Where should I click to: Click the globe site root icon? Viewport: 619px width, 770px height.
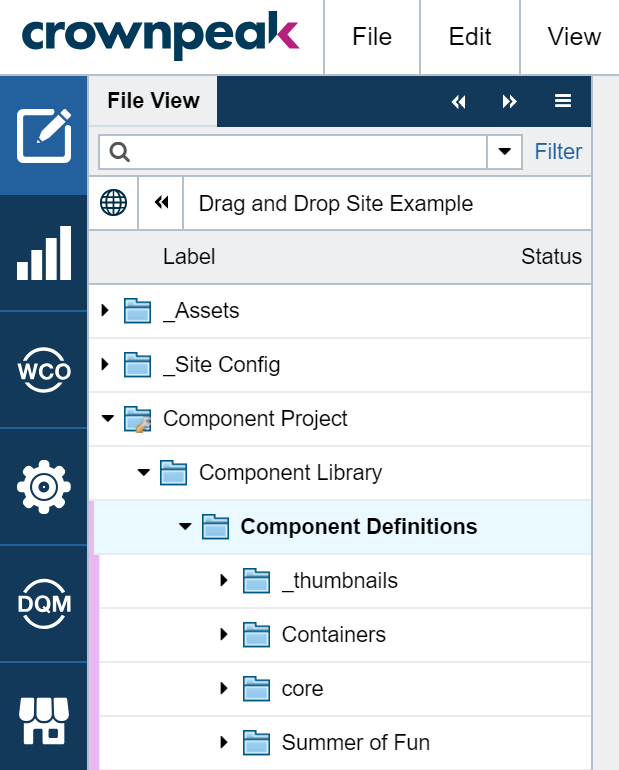point(113,202)
